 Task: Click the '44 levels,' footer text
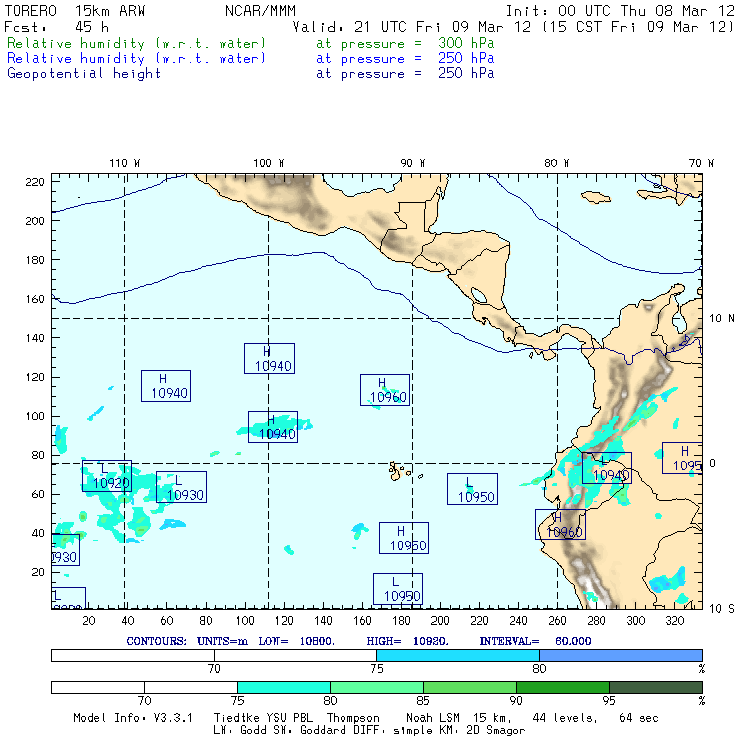tap(565, 718)
